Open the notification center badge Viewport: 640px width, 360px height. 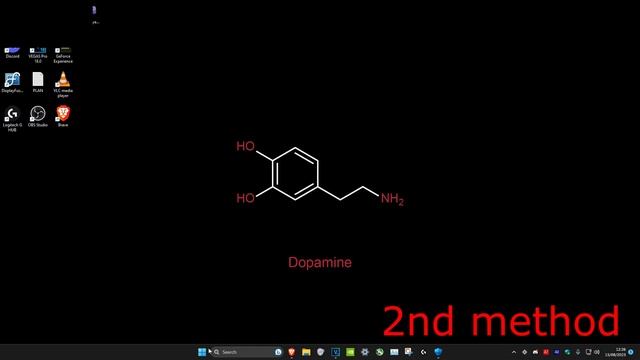coord(631,352)
